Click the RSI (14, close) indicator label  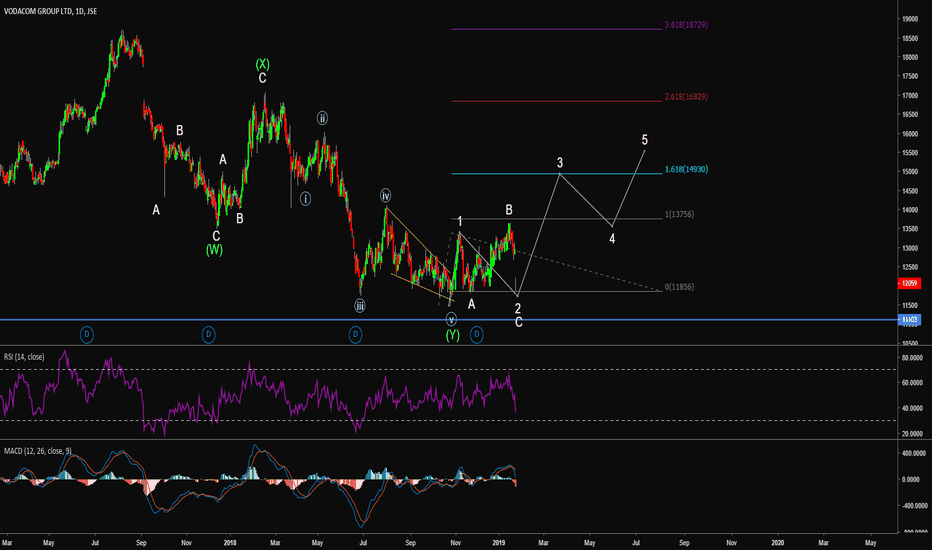(24, 357)
